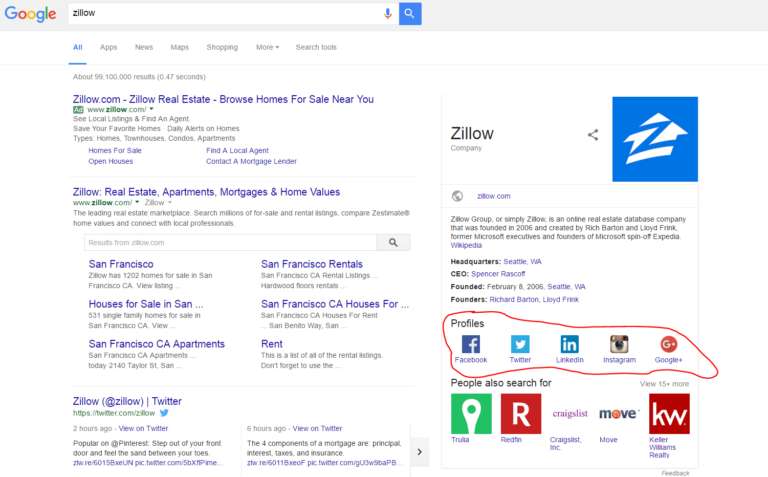Switch to the Apps tab
The width and height of the screenshot is (768, 477).
tap(108, 48)
